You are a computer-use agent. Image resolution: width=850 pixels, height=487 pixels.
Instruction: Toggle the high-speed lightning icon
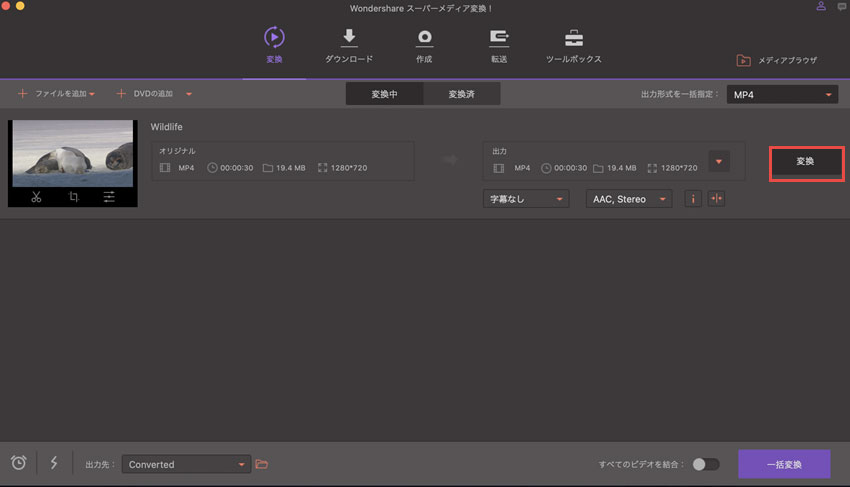54,463
